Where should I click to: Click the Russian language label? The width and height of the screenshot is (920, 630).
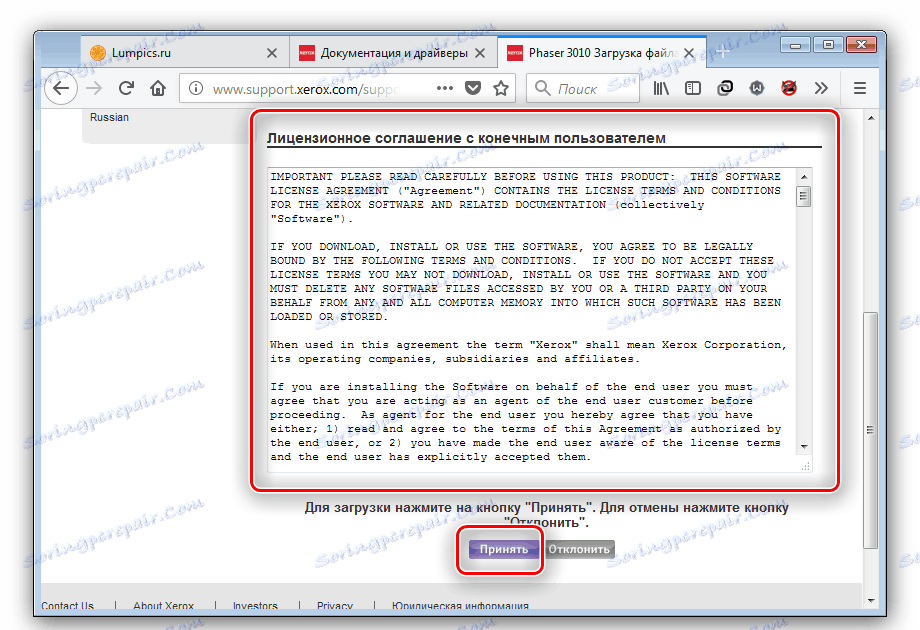point(109,117)
